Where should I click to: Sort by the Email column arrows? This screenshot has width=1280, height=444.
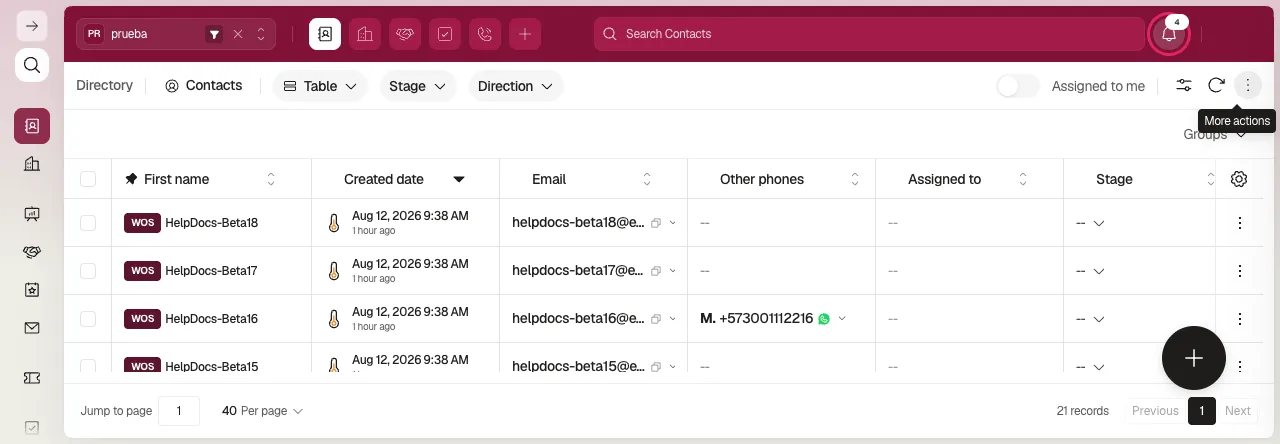pos(647,179)
